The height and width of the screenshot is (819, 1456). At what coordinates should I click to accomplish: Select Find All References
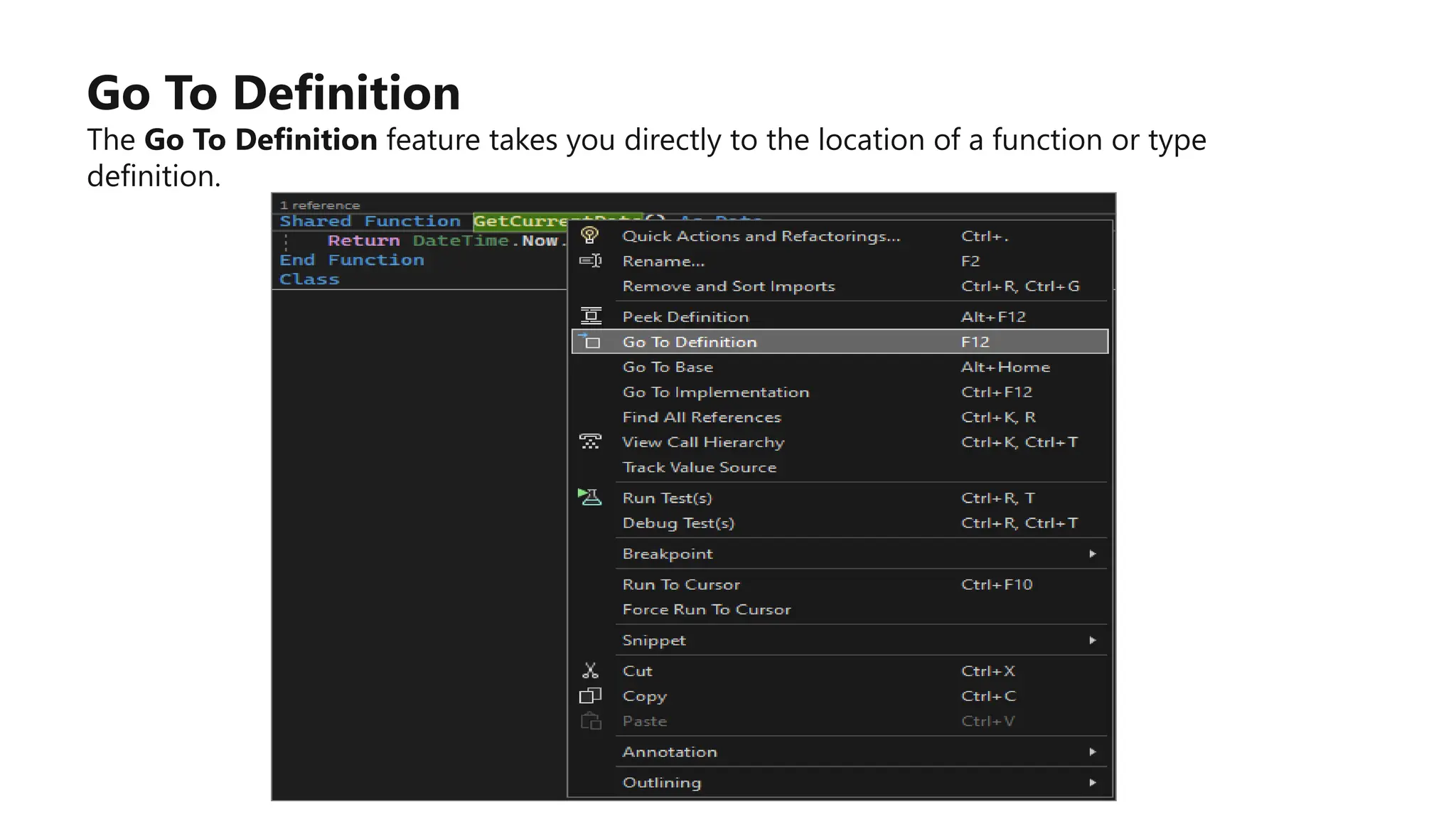coord(840,417)
